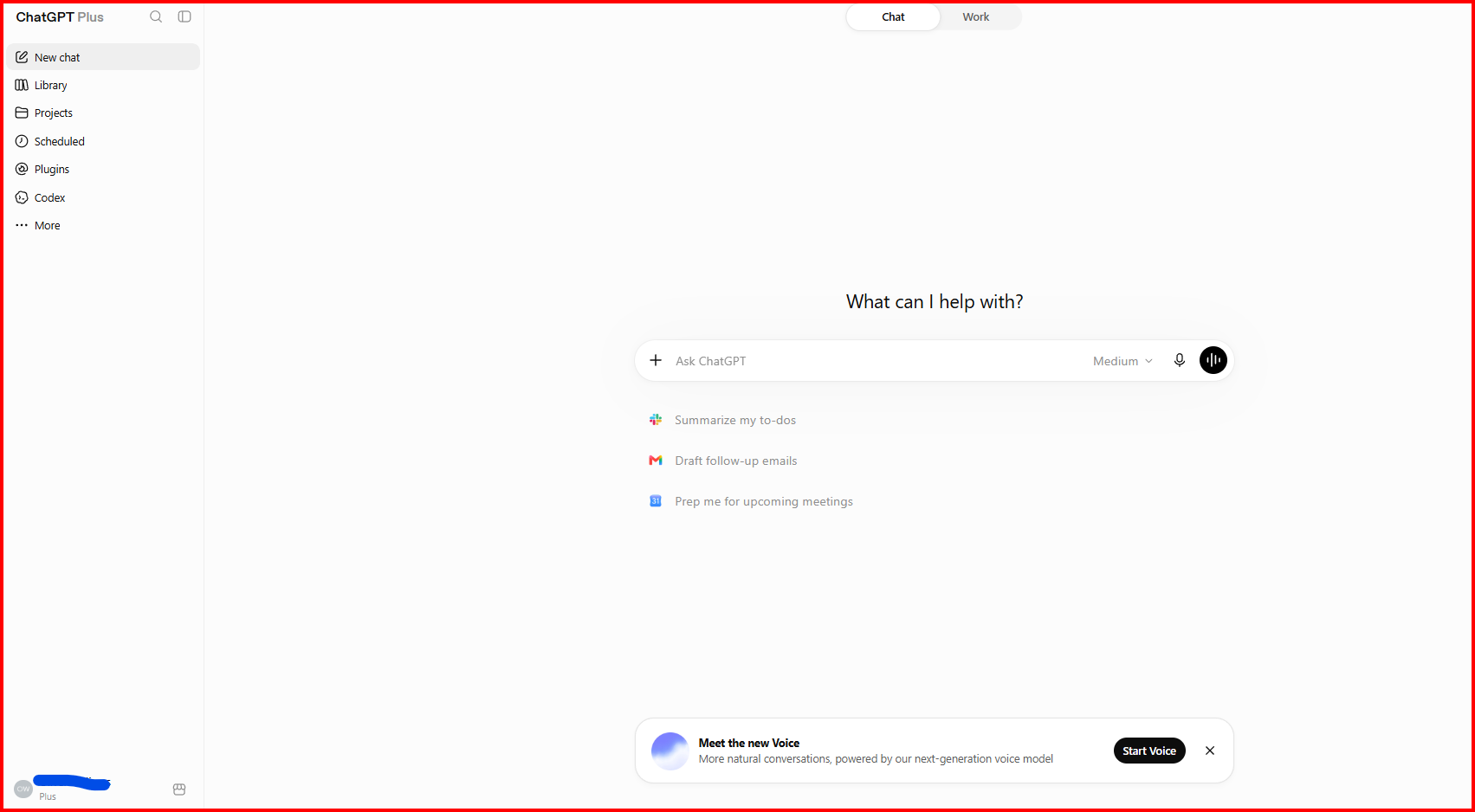Screen dimensions: 1475x812
Task: Click the Scheduled clock icon
Action: (x=22, y=141)
